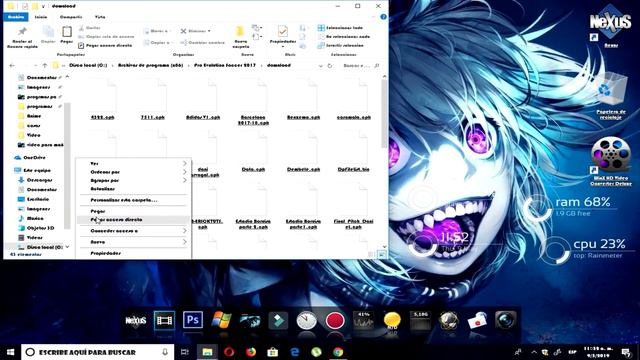This screenshot has height=360, width=640.
Task: Open the Windows Start menu
Action: click(x=10, y=352)
